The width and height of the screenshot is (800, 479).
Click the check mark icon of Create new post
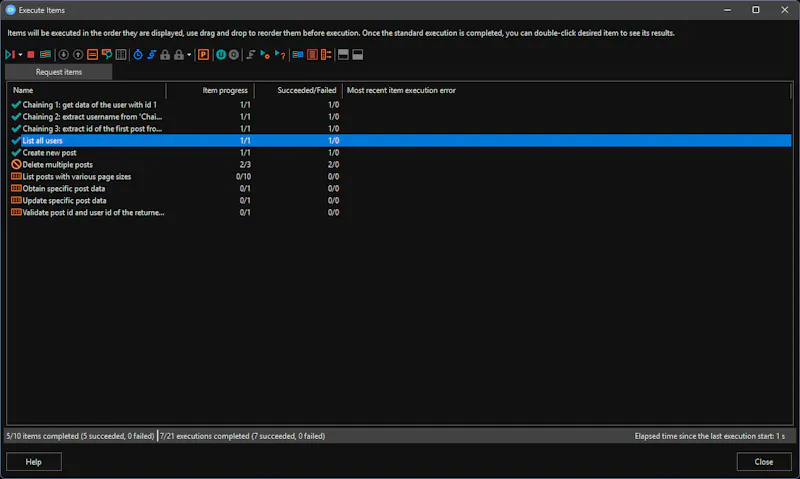pos(16,153)
